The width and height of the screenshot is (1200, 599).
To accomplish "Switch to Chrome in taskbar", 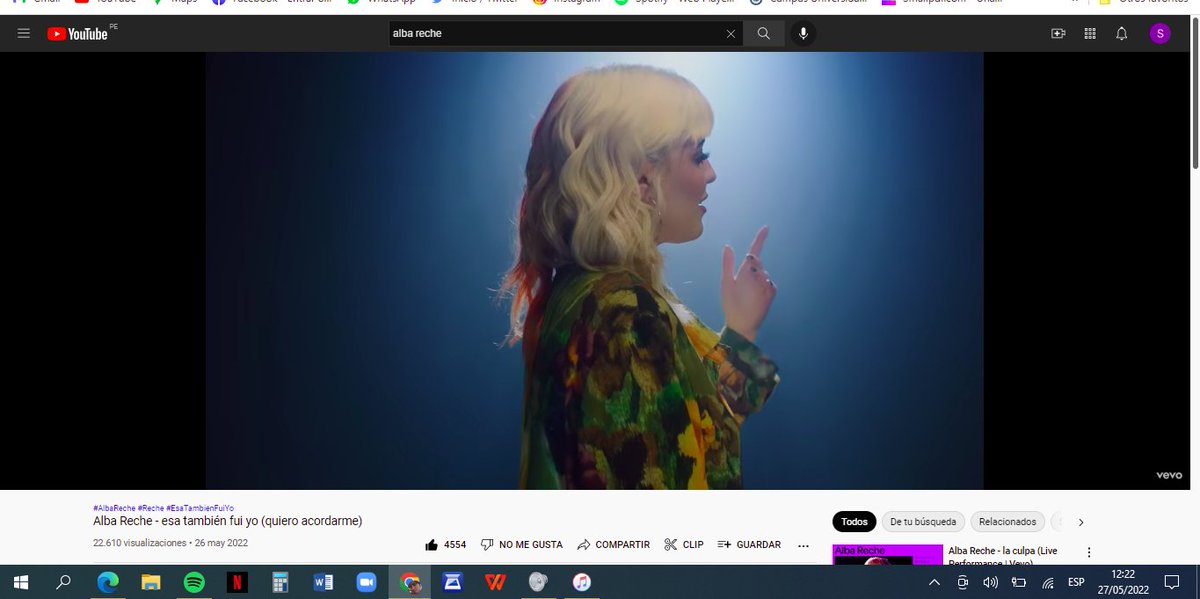I will 409,581.
